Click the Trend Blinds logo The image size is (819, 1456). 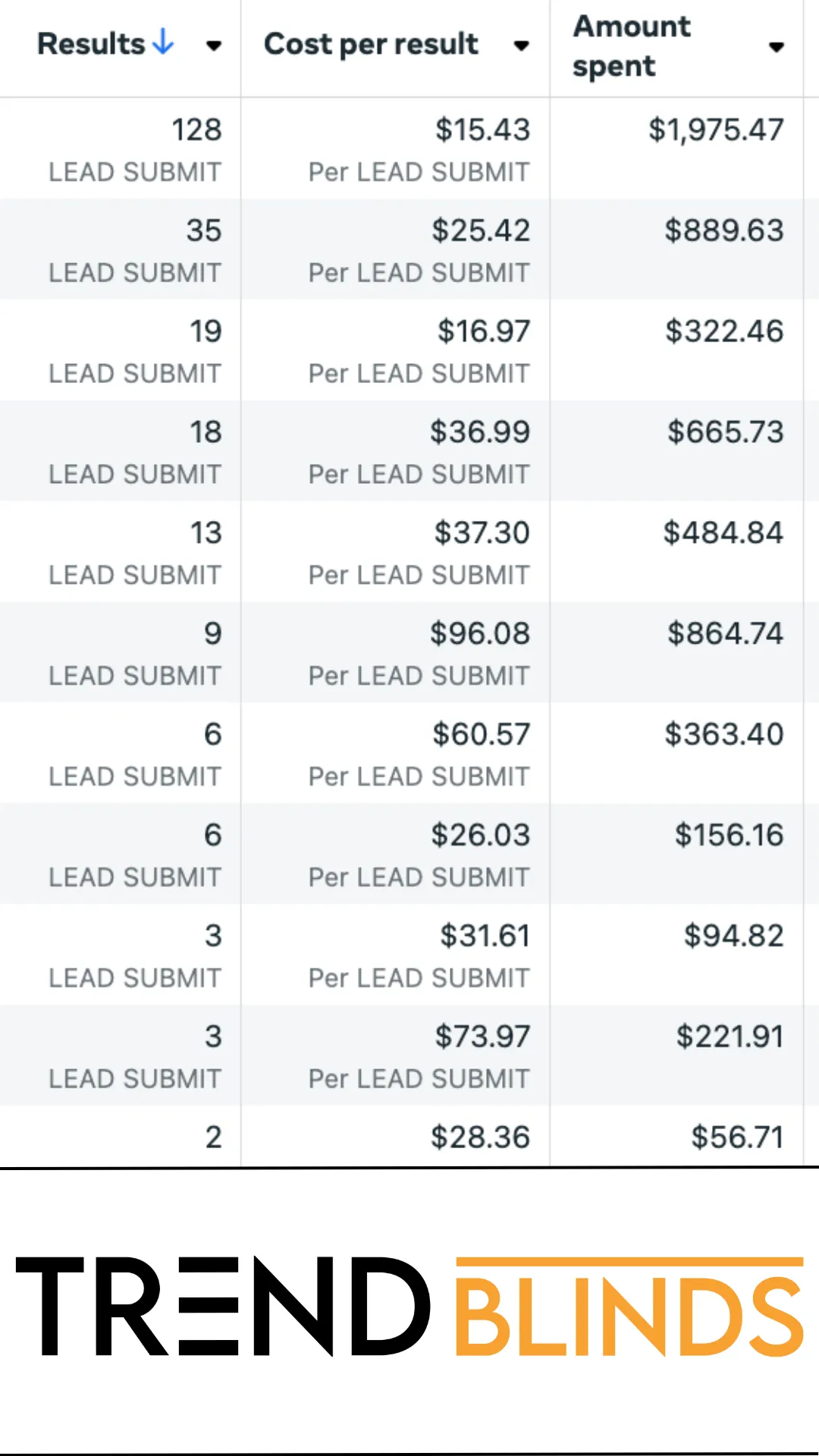[x=409, y=1306]
